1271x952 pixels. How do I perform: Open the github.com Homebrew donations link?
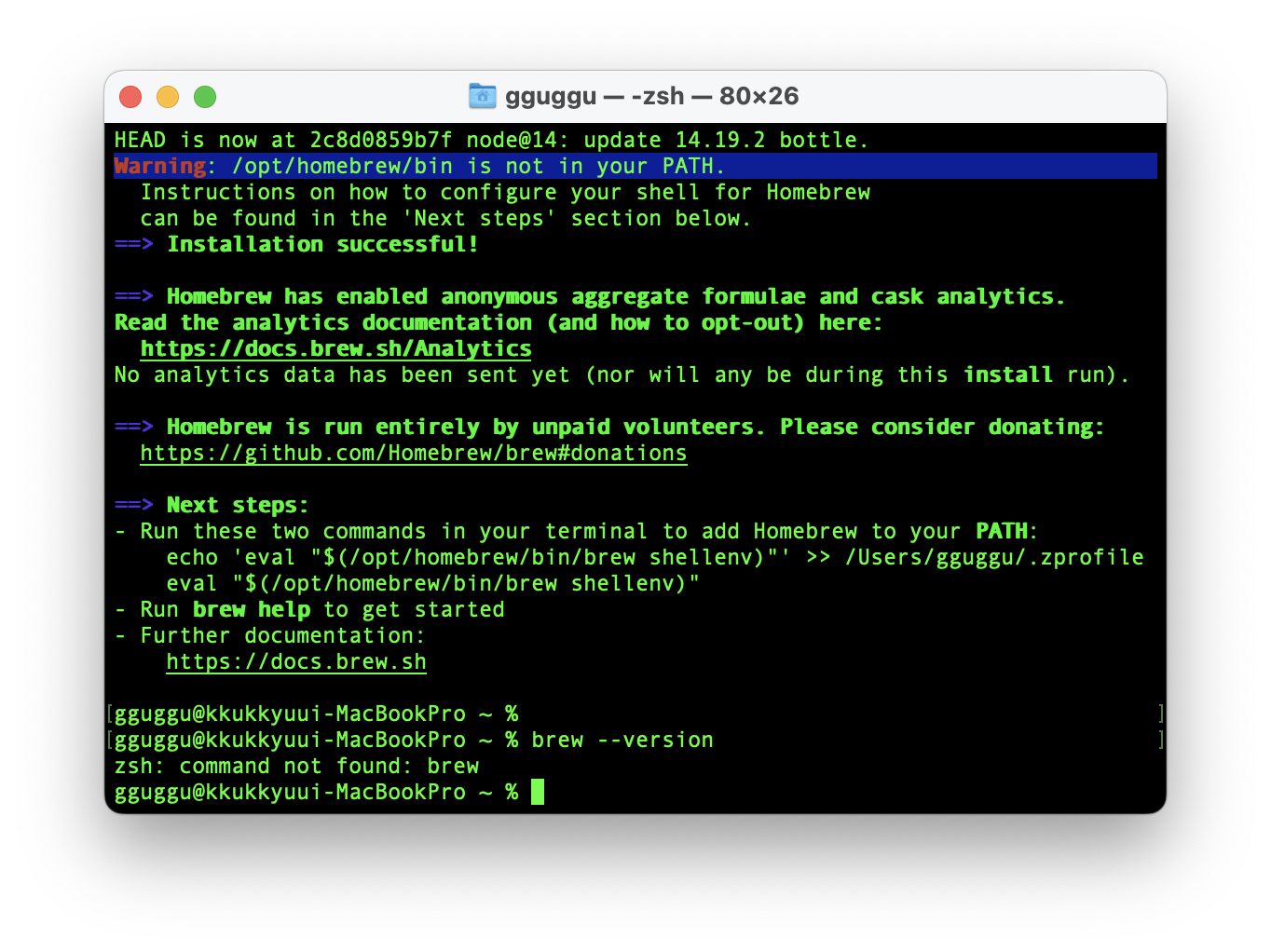[414, 453]
